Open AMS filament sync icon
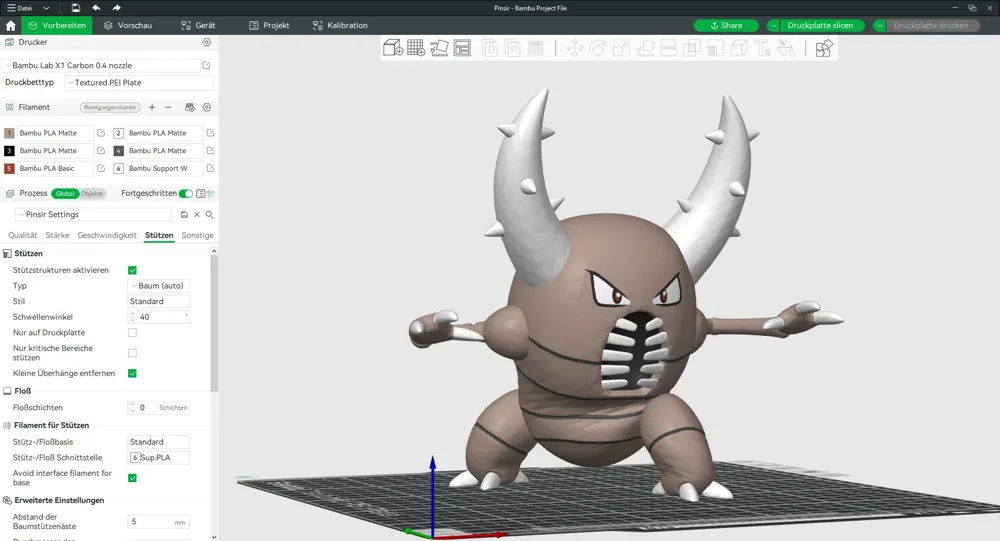This screenshot has height=541, width=1000. pos(189,107)
